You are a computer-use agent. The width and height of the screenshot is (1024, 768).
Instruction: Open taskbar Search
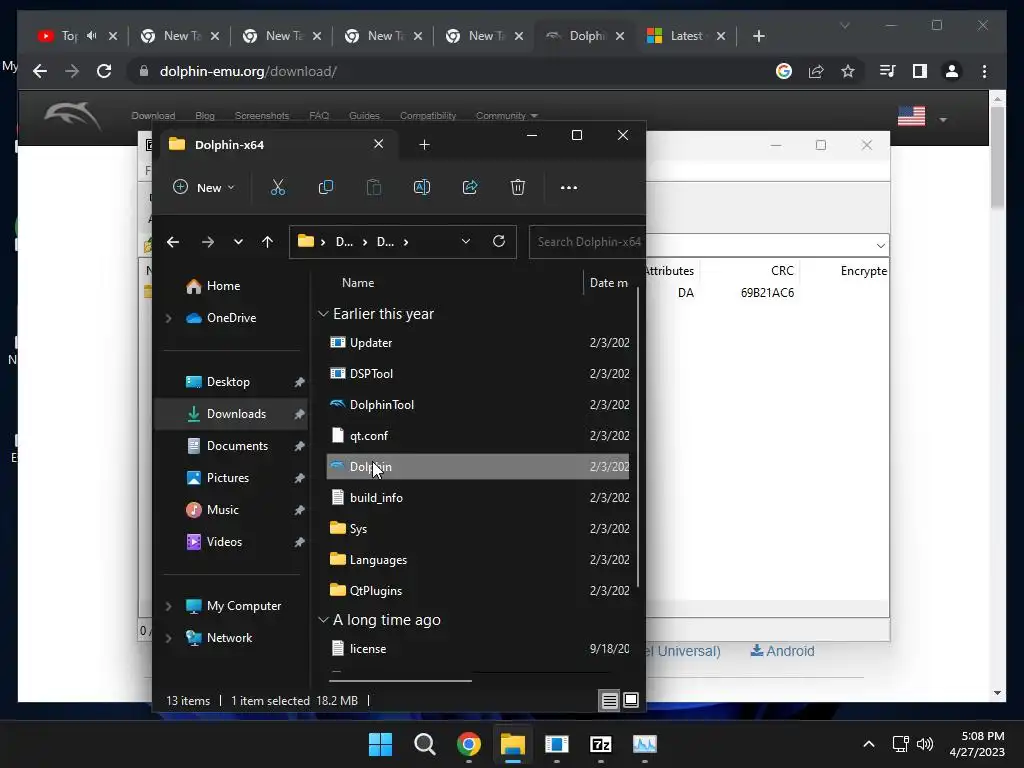[424, 744]
